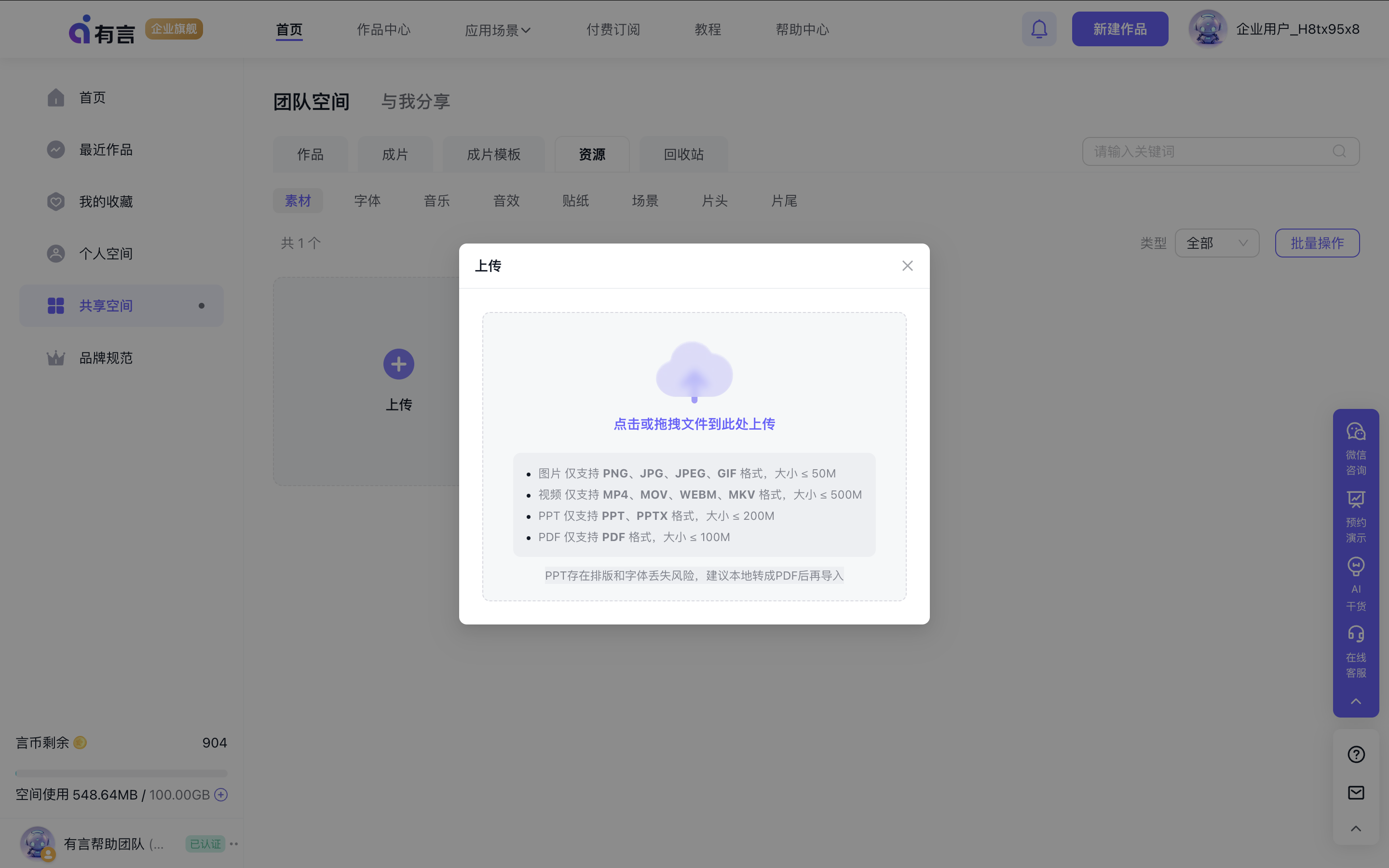Click the cloud upload icon in dialog

(694, 372)
